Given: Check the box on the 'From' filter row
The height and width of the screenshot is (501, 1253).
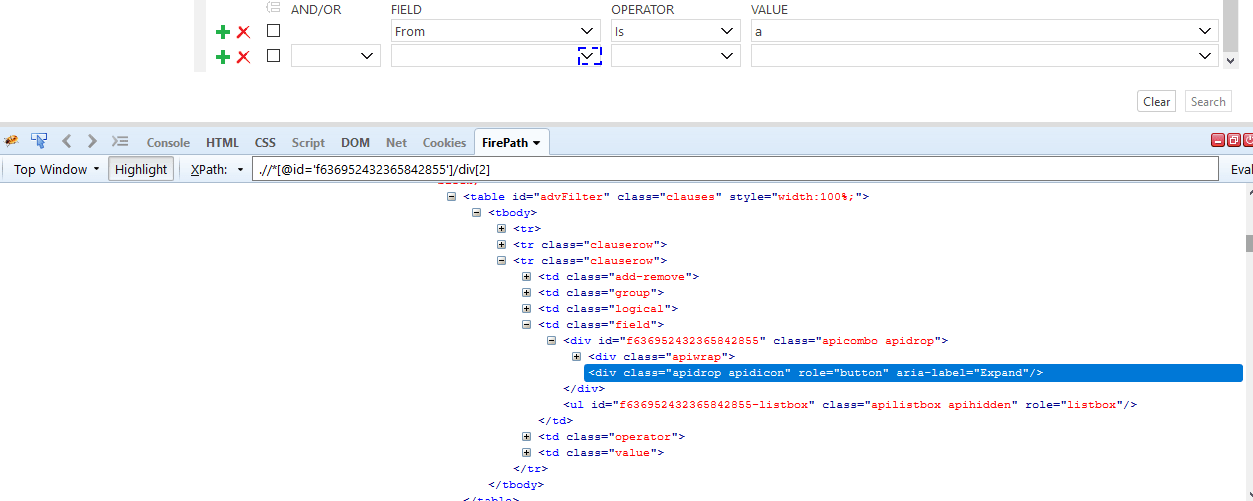Looking at the screenshot, I should 273,31.
